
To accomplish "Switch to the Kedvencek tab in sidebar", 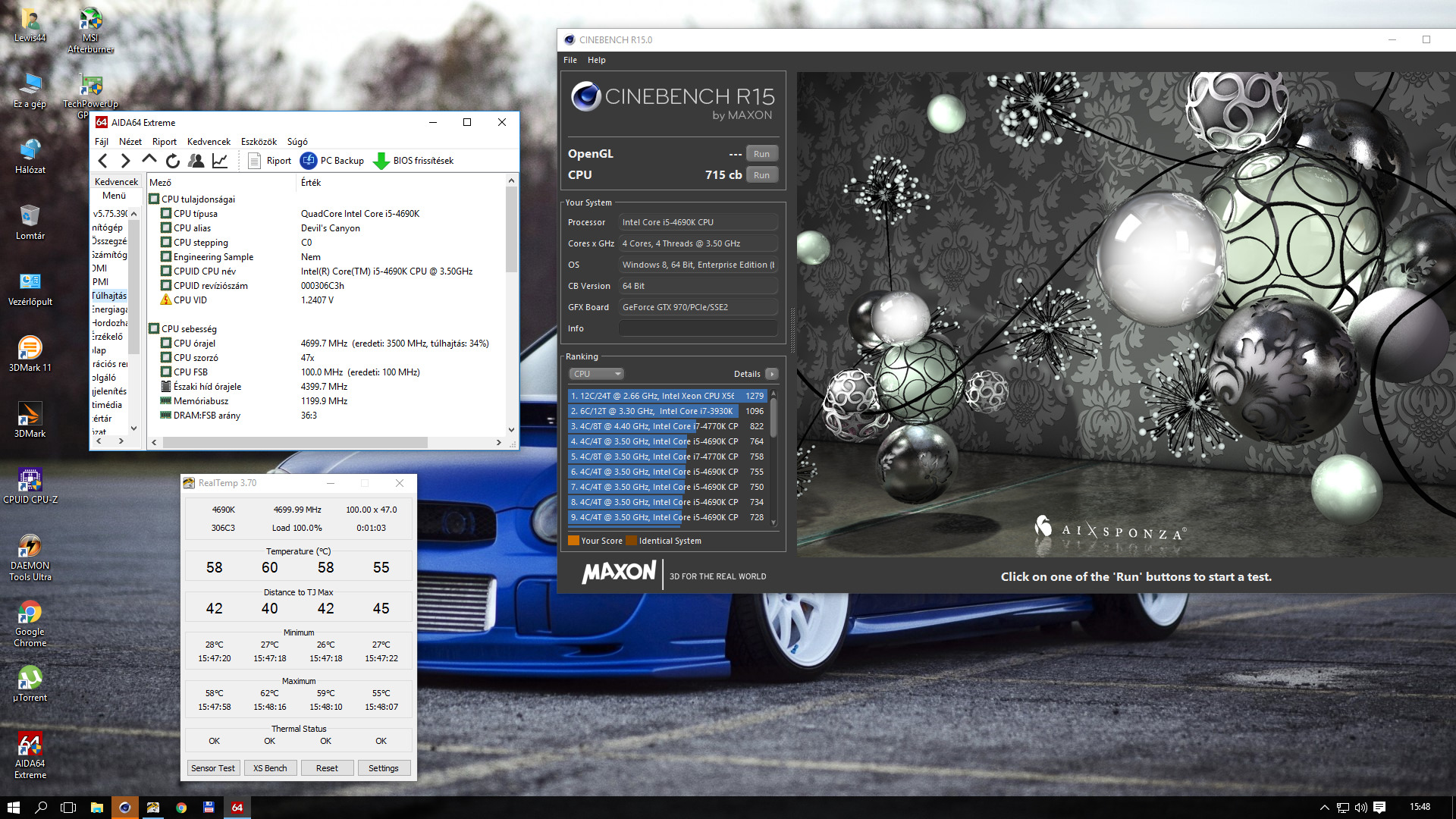I will click(x=117, y=182).
